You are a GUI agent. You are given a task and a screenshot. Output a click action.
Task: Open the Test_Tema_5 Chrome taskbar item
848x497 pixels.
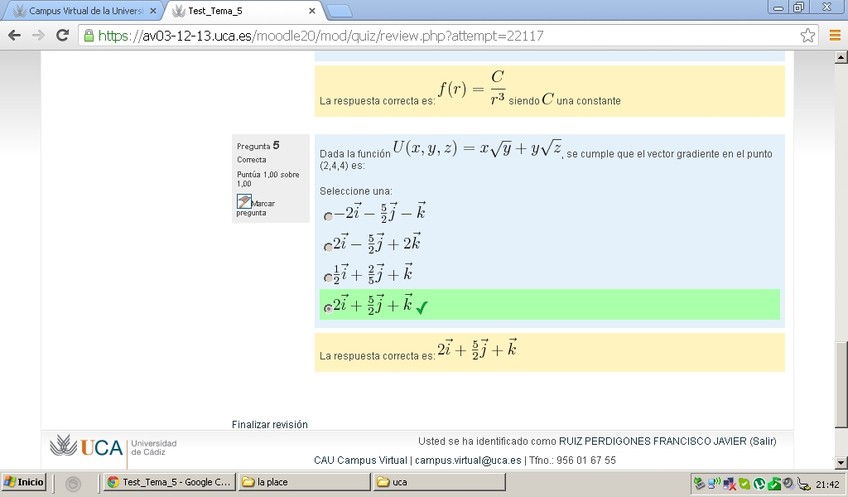[169, 482]
